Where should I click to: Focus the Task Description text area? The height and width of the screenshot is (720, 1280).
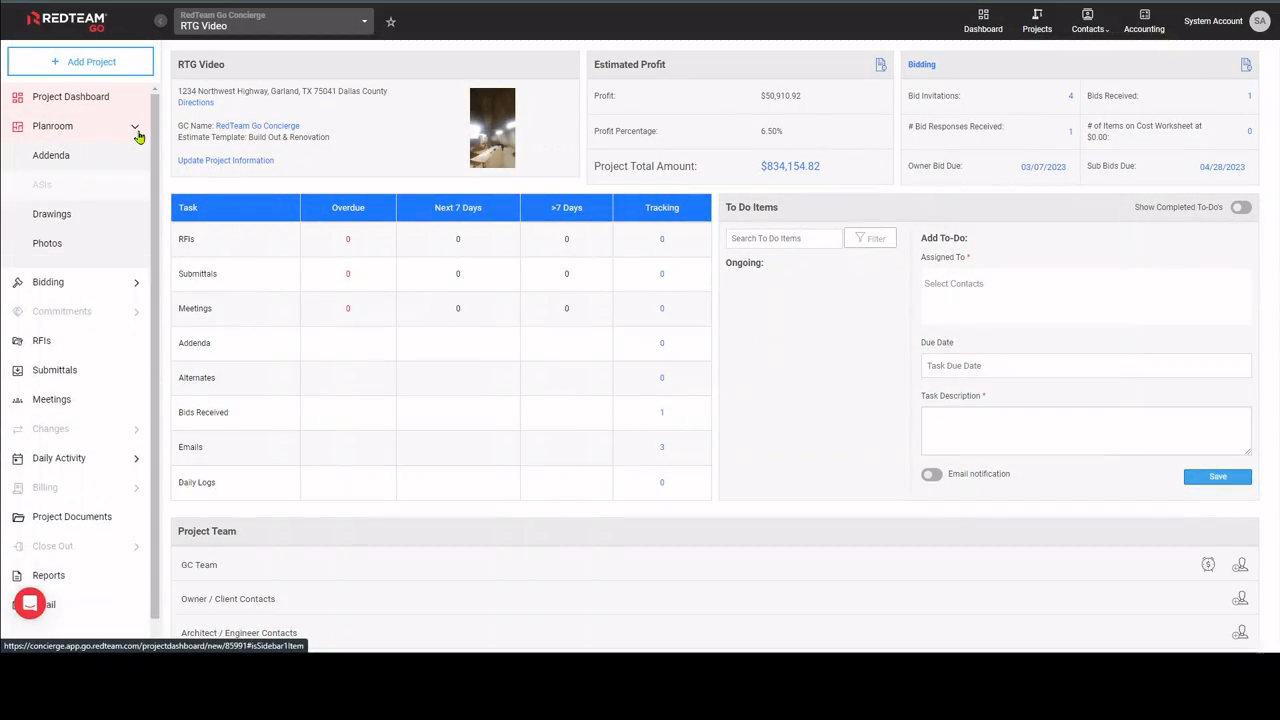click(x=1086, y=431)
